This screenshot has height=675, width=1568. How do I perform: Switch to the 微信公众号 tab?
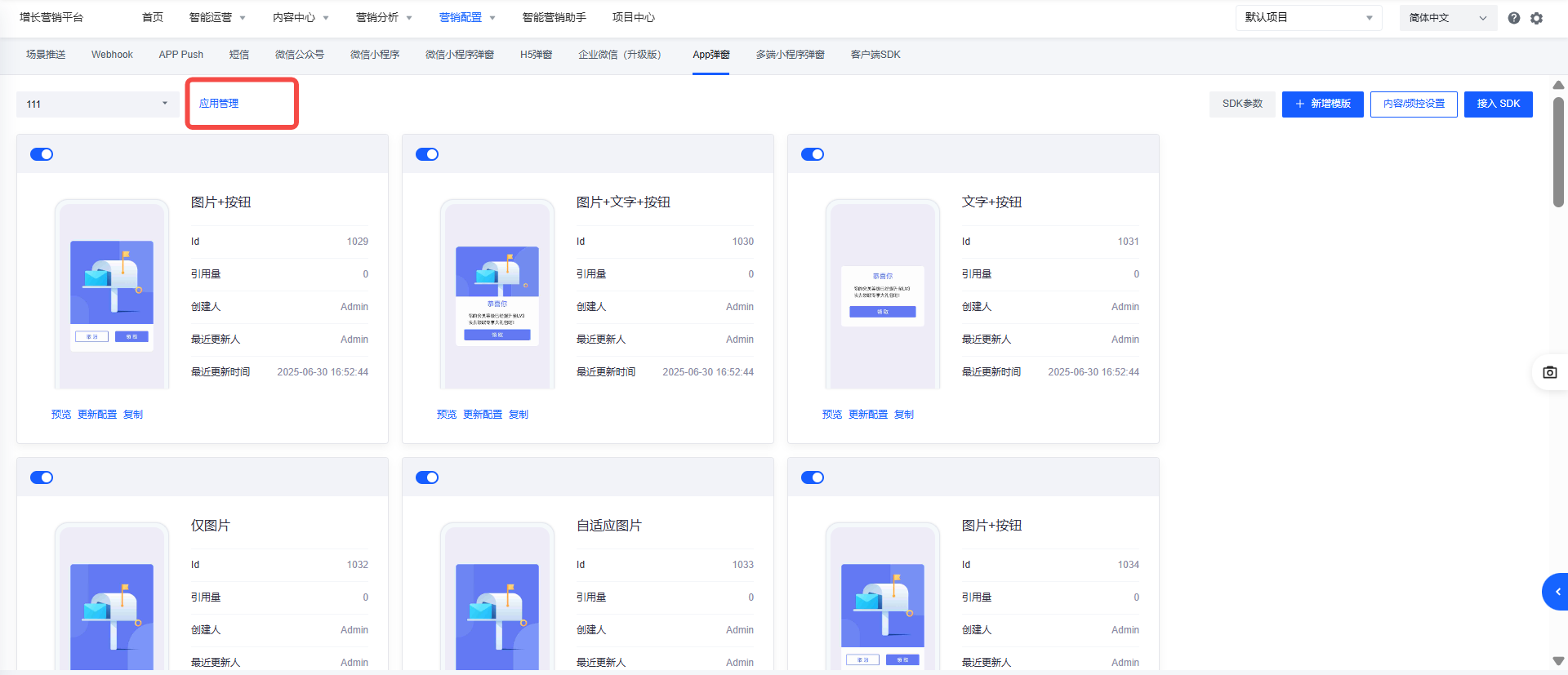(299, 55)
